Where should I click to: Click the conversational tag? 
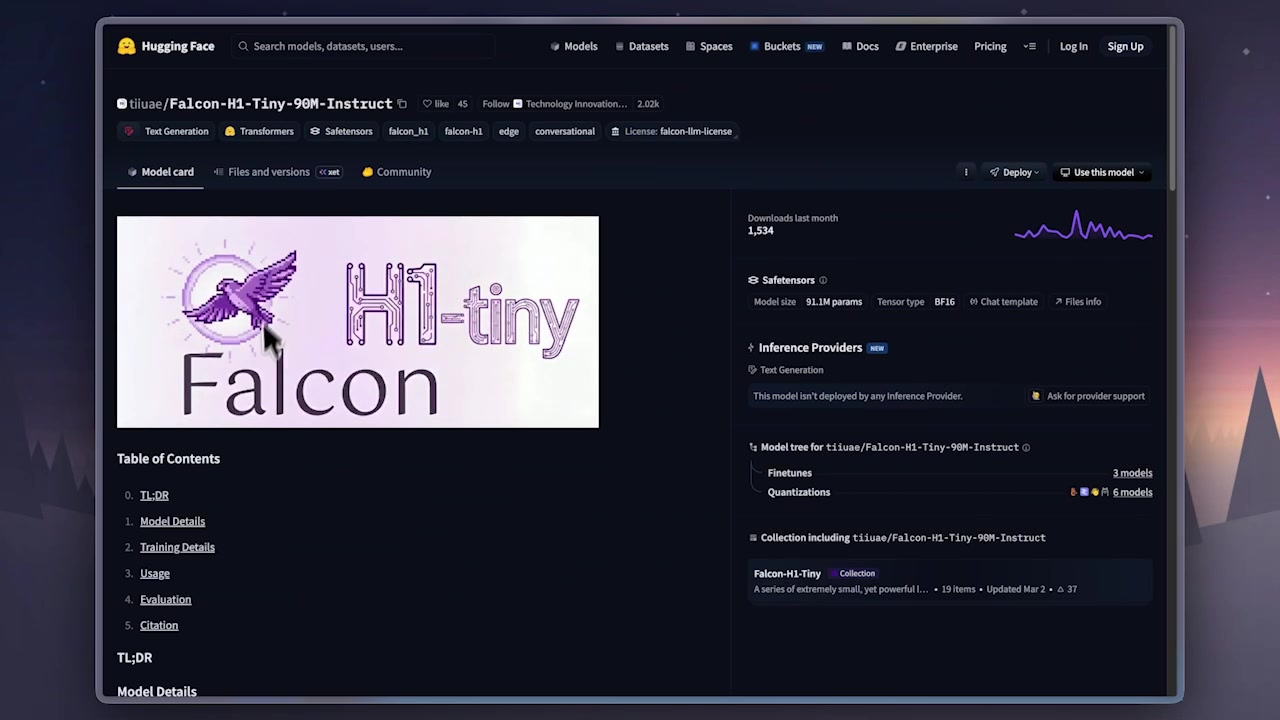[565, 131]
